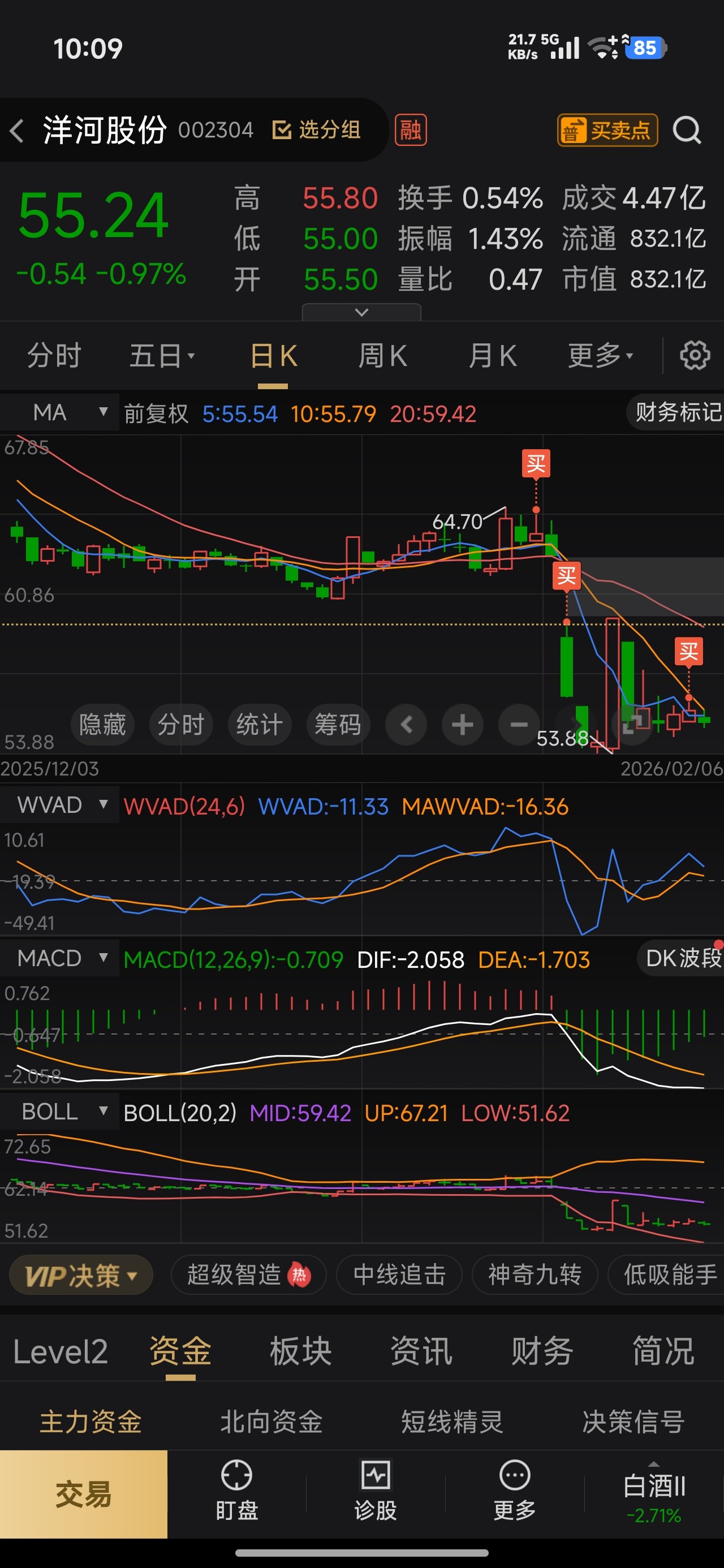This screenshot has height=1568, width=724.
Task: Switch to 资讯 tab
Action: tap(421, 1351)
